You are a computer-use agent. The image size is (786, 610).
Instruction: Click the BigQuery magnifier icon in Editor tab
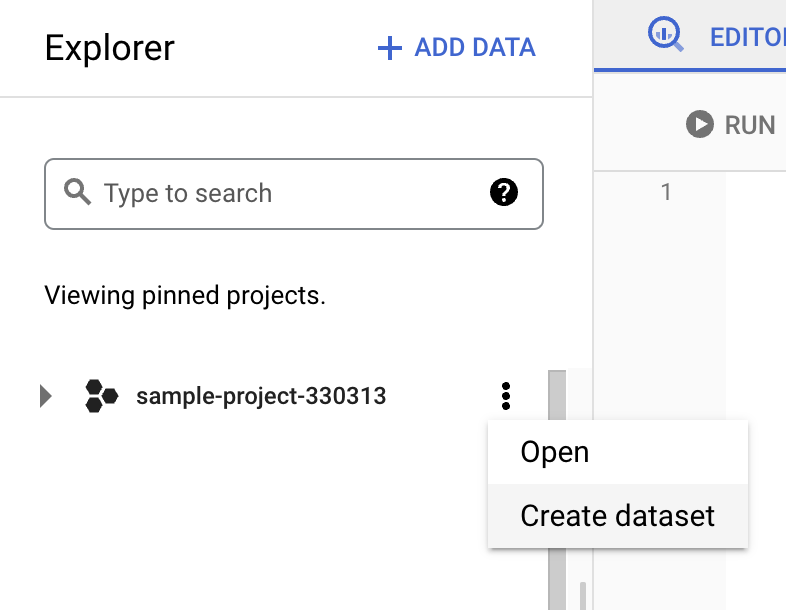[666, 35]
